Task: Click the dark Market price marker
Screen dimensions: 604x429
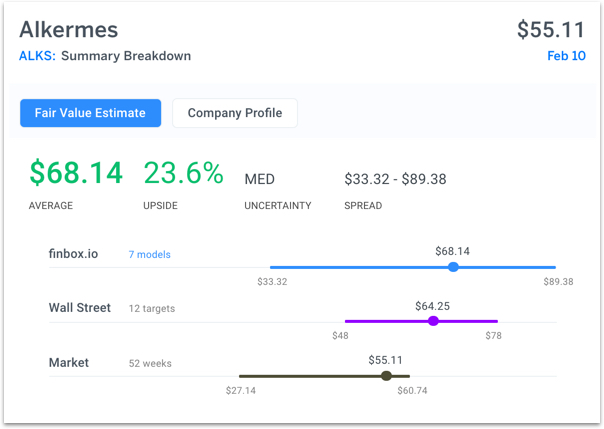Action: [386, 376]
